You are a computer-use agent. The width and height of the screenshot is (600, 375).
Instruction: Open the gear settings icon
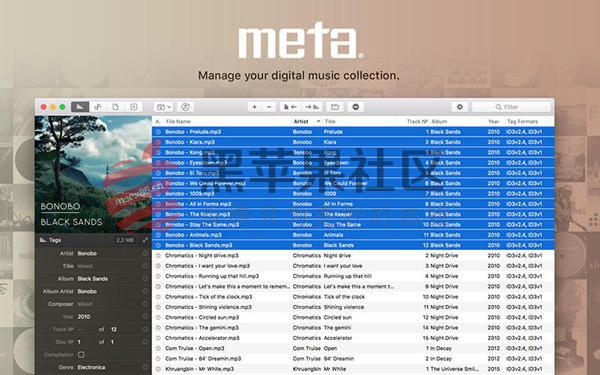pos(460,107)
